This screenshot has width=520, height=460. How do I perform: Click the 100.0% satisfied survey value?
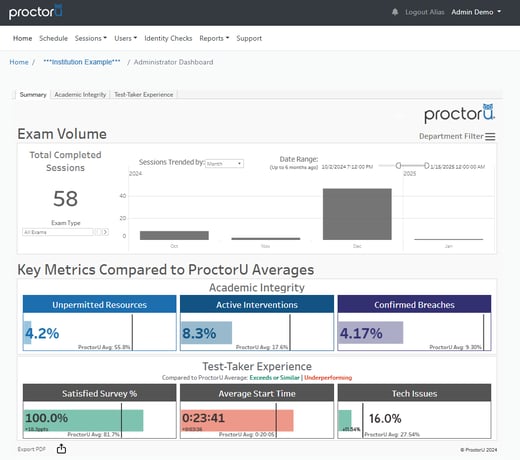(46, 418)
